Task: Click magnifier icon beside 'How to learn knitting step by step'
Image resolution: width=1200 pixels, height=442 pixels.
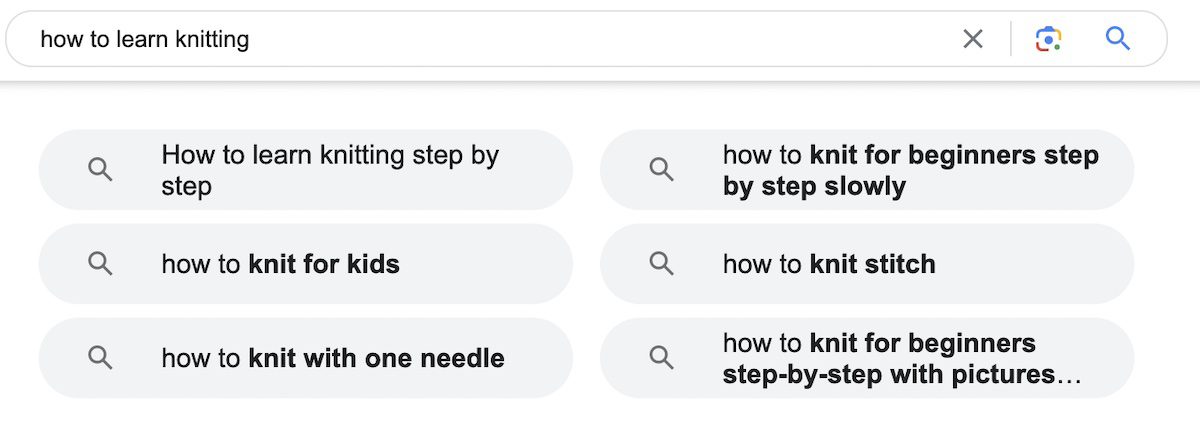Action: coord(100,170)
